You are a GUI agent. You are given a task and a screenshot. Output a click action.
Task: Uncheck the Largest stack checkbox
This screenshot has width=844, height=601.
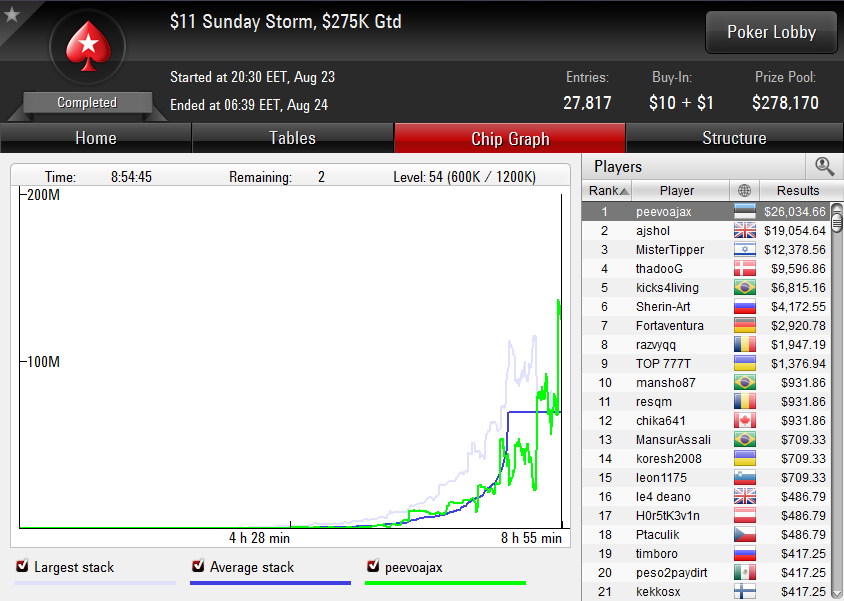click(x=22, y=566)
